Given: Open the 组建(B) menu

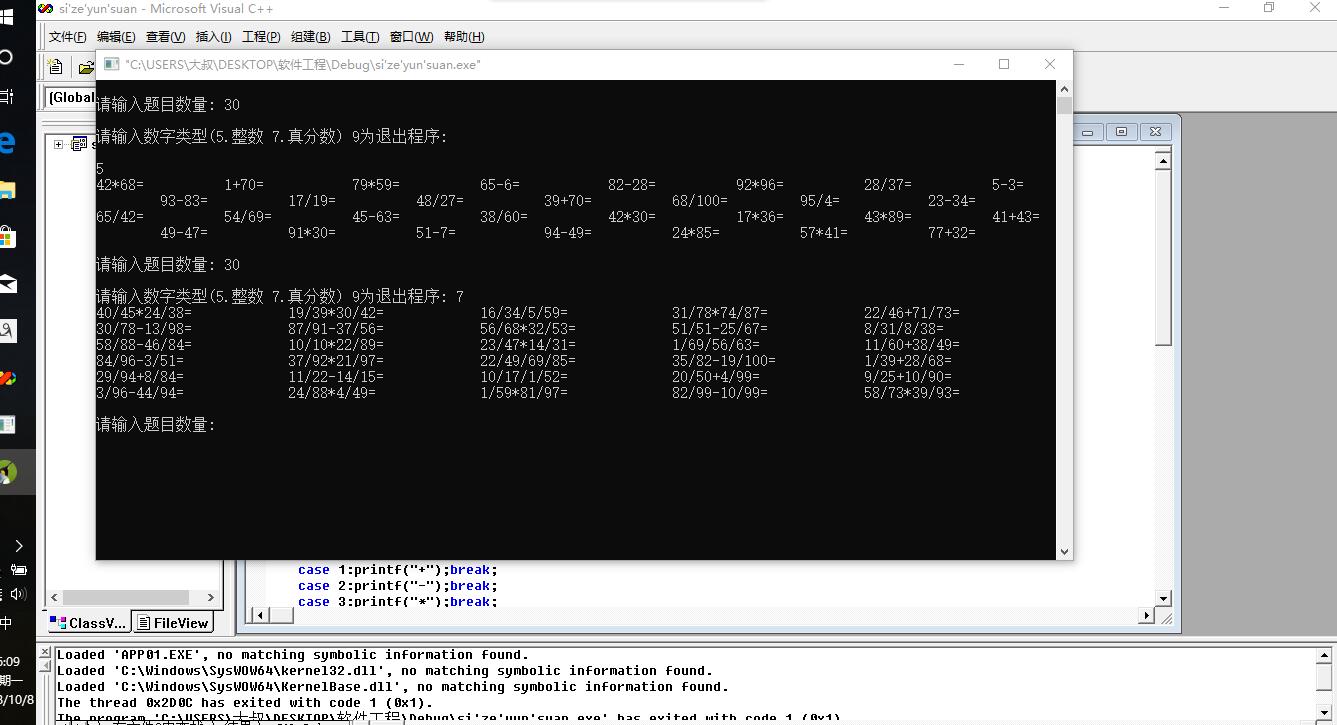Looking at the screenshot, I should click(310, 37).
